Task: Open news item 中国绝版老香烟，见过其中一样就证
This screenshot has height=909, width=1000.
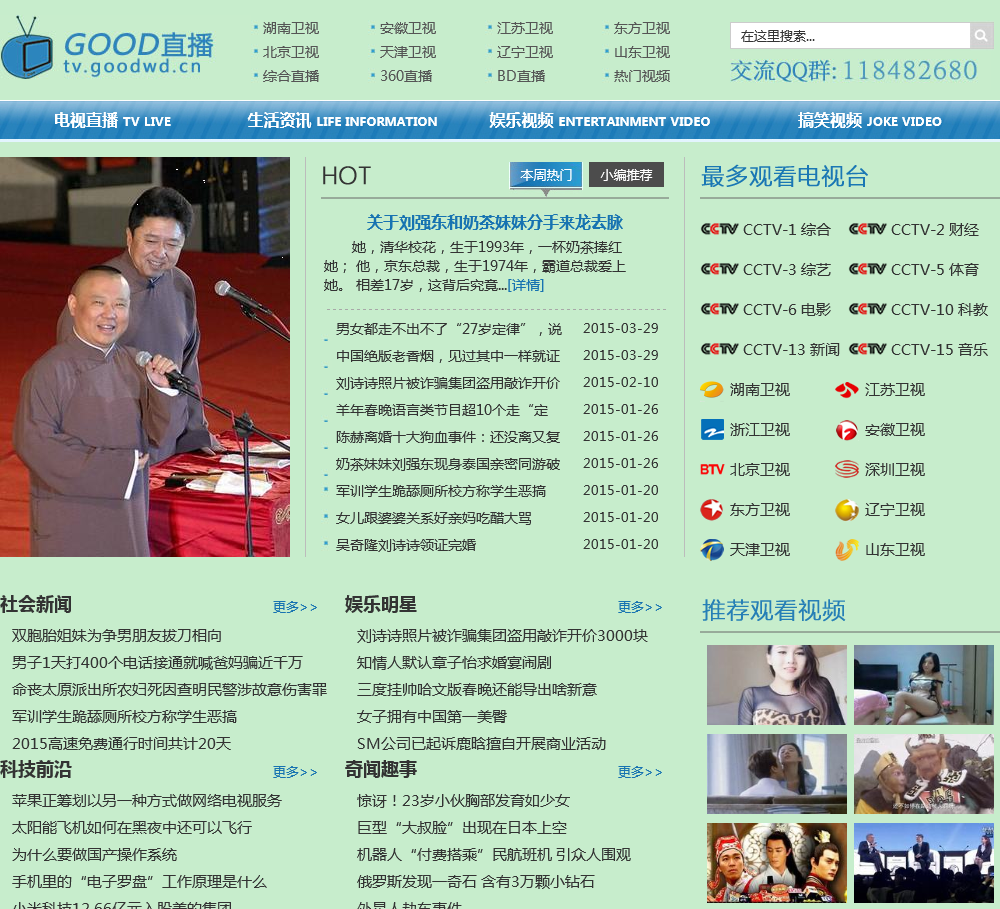Action: click(448, 356)
